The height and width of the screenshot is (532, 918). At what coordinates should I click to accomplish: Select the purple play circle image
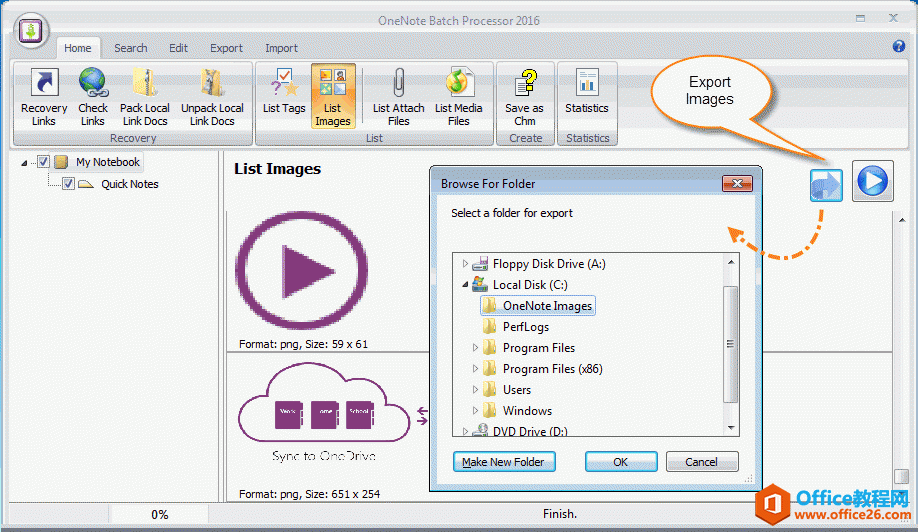[x=302, y=270]
